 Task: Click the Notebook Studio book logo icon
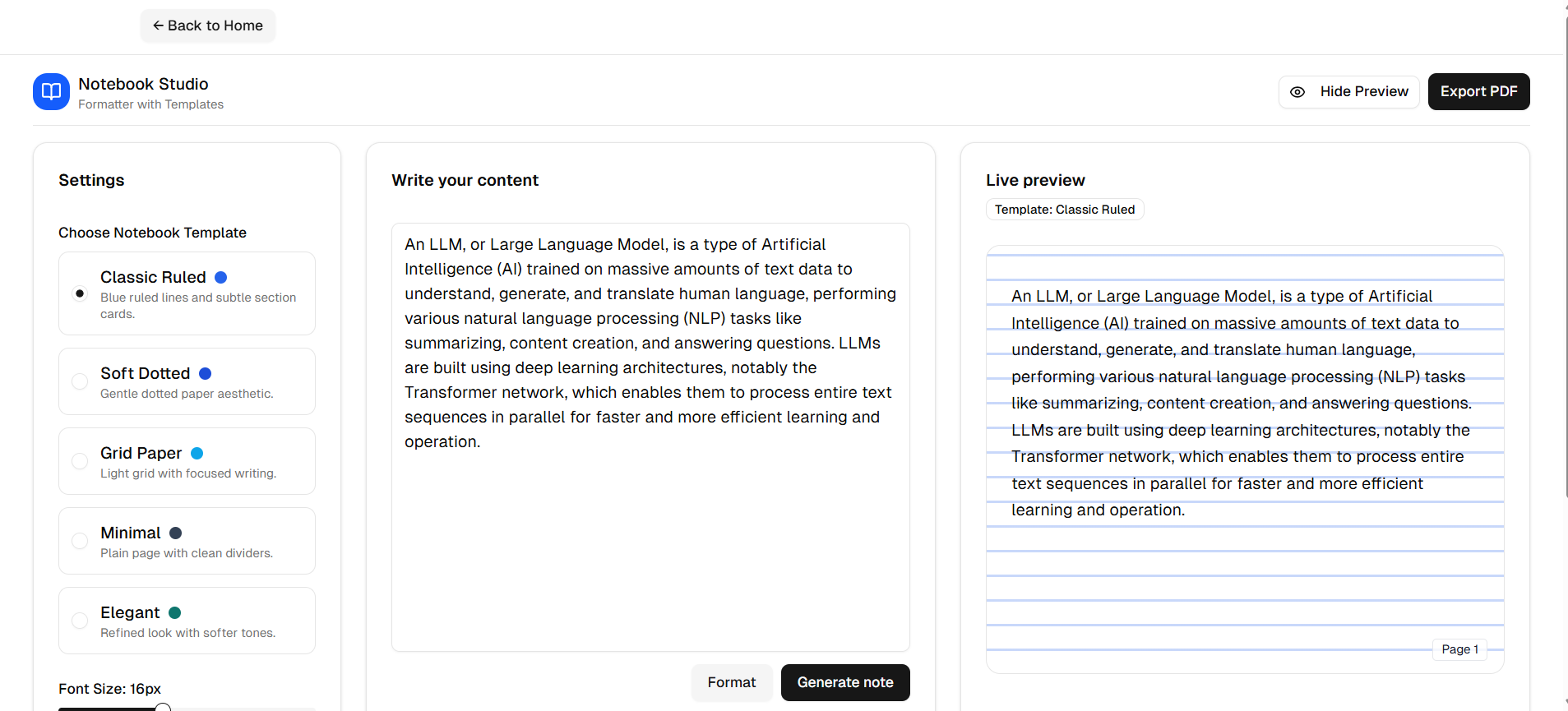pos(51,91)
